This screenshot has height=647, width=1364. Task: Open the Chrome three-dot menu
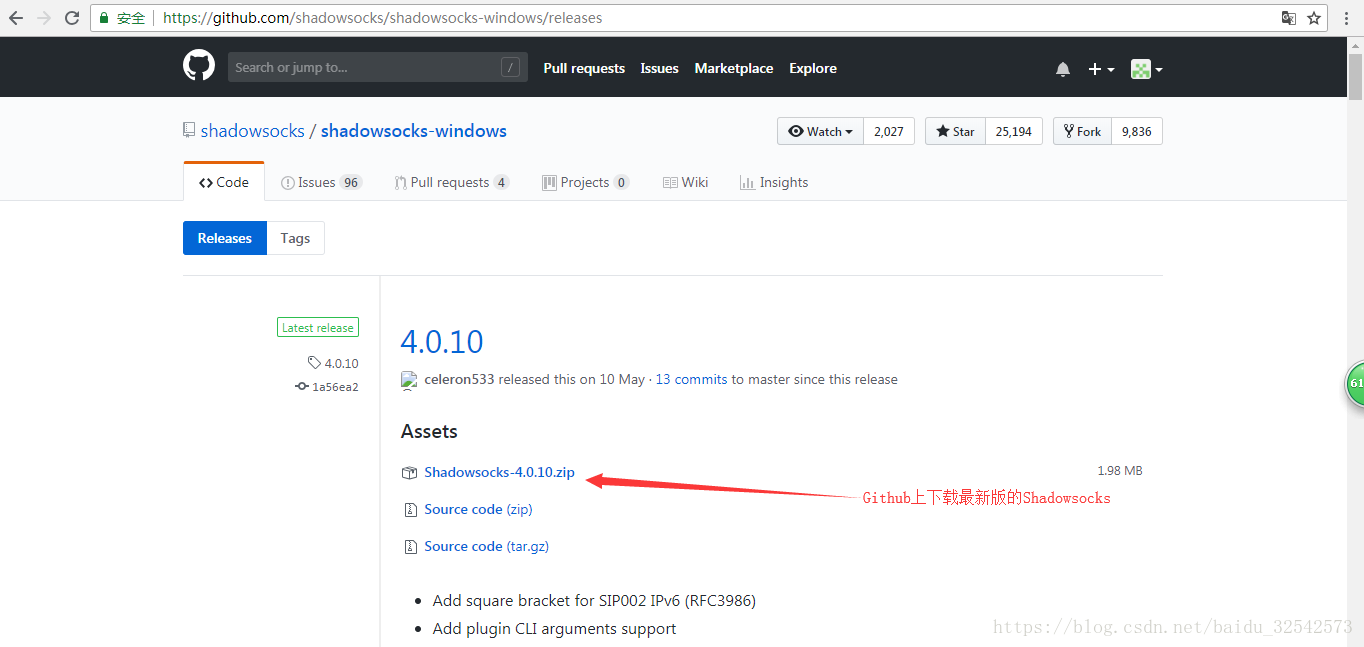pyautogui.click(x=1347, y=18)
